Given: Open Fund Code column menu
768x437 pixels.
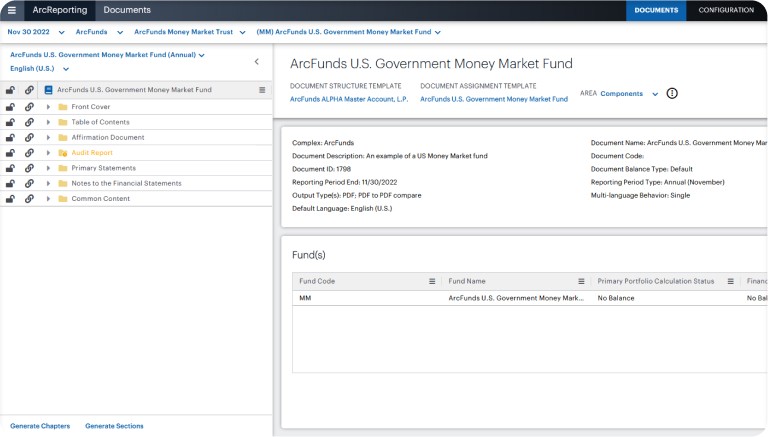Looking at the screenshot, I should coord(432,281).
